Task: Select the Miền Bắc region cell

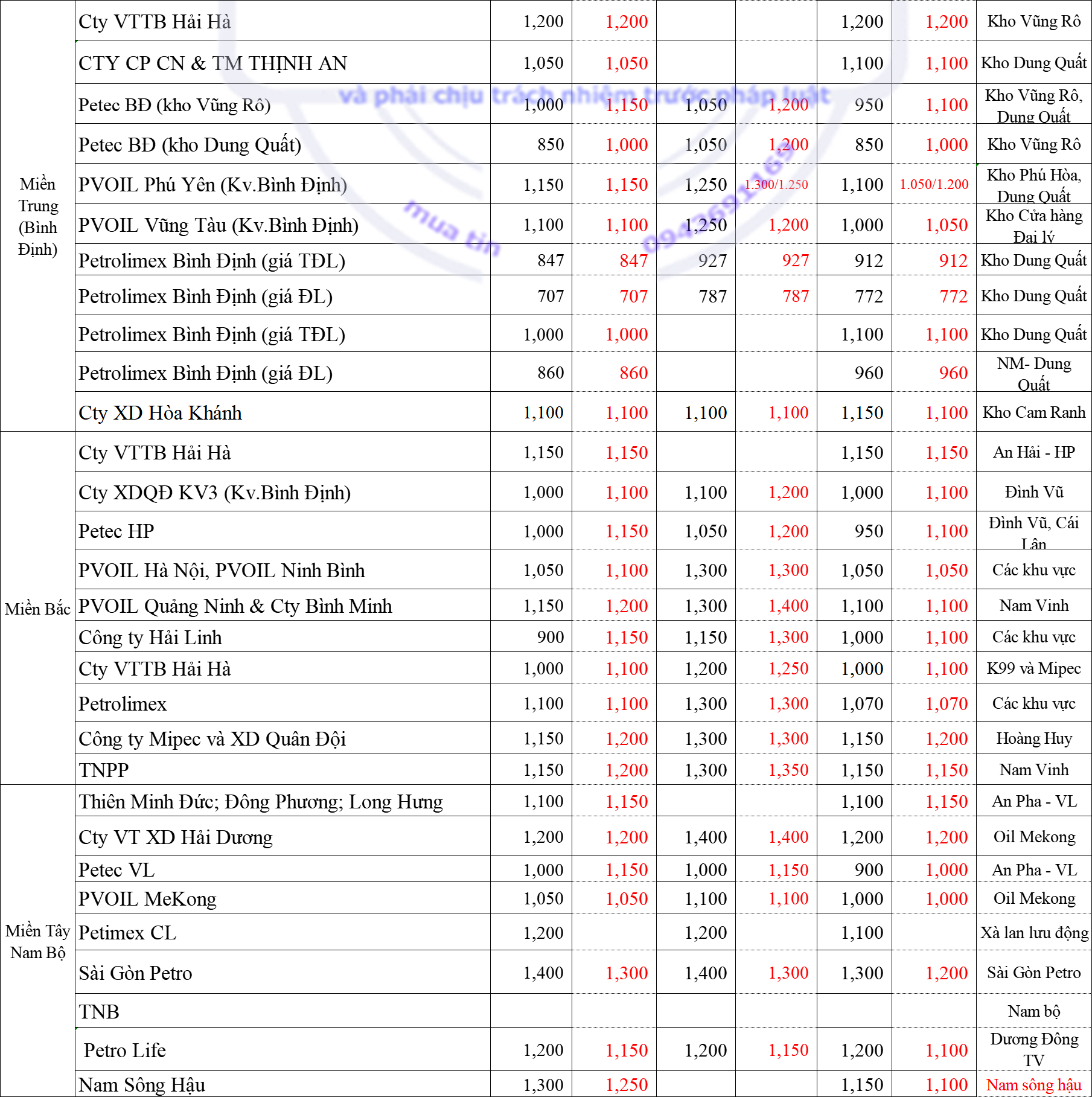Action: (x=37, y=609)
